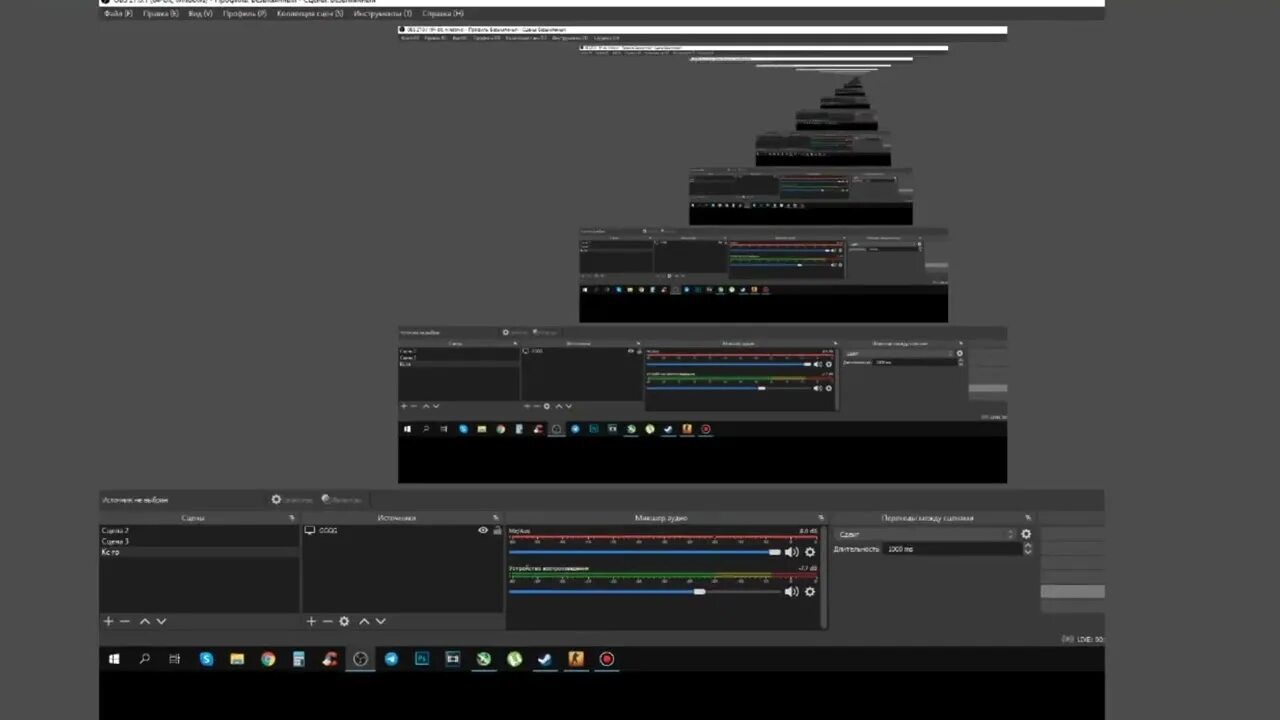Select the Сцена 3 scene

(199, 541)
